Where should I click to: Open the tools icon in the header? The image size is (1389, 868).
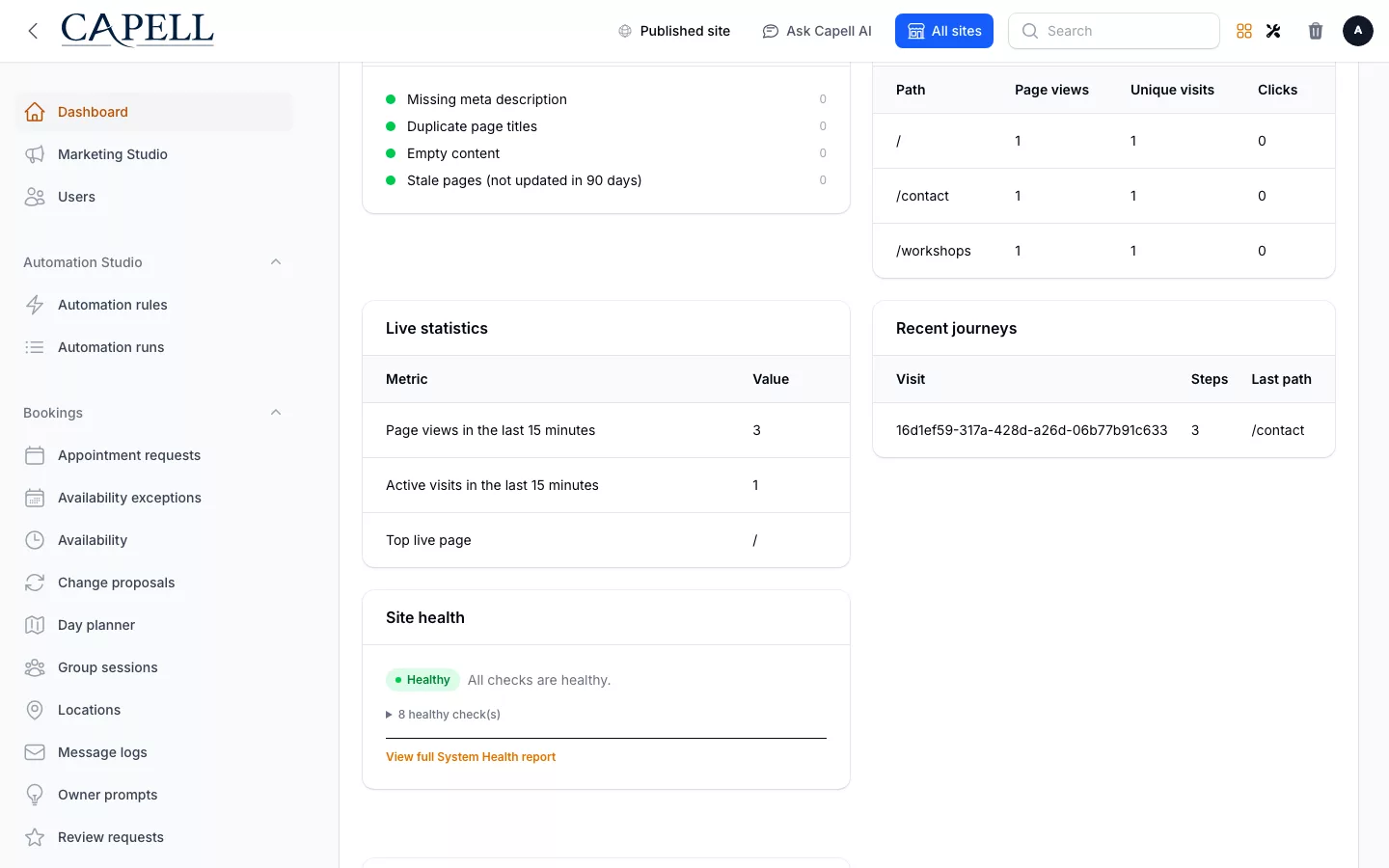tap(1273, 31)
